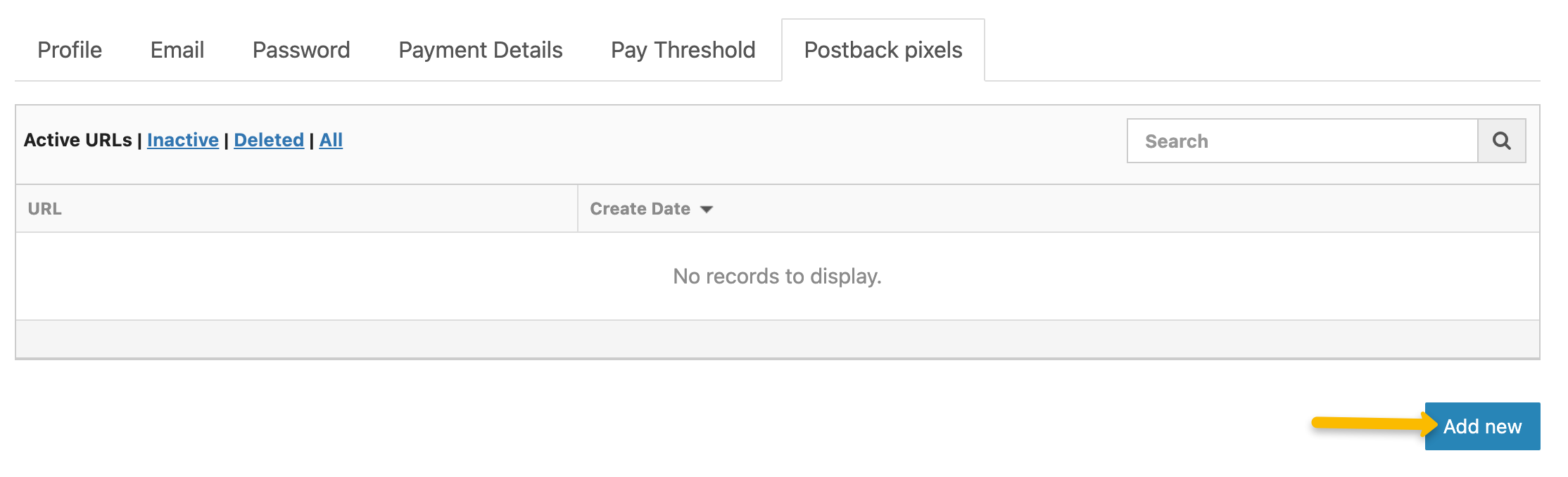Viewport: 1568px width, 477px height.
Task: Click the Postback pixels tab
Action: point(883,50)
